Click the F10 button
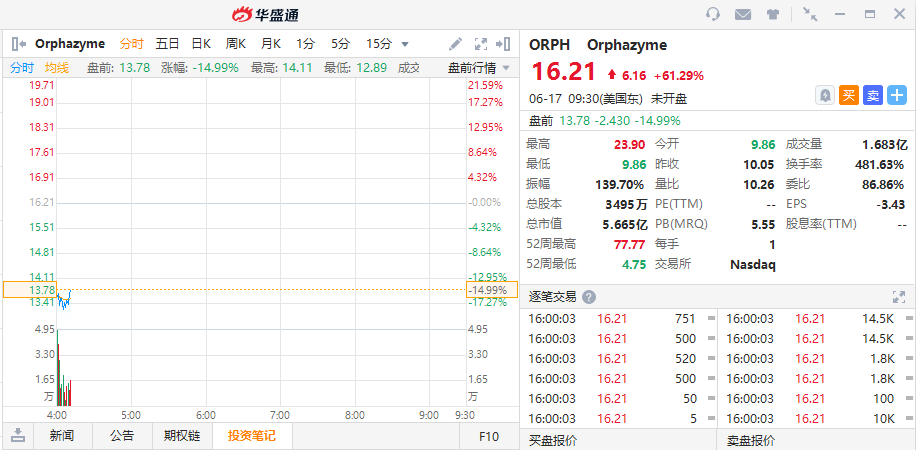The height and width of the screenshot is (450, 916). [489, 436]
